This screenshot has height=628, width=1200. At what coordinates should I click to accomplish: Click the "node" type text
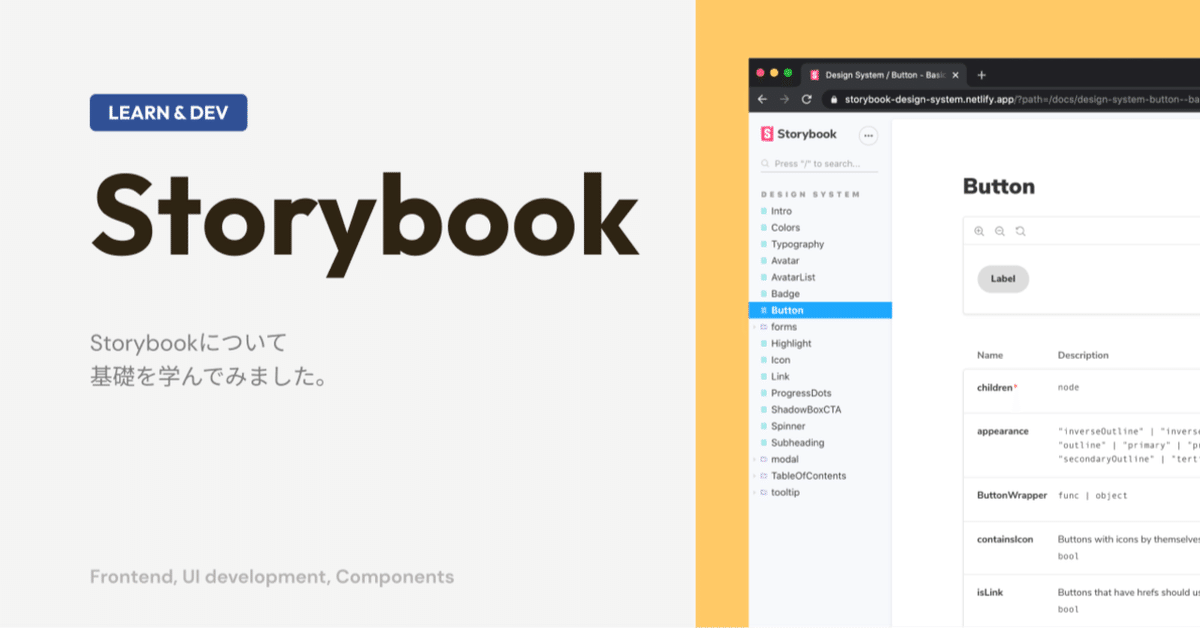1069,387
